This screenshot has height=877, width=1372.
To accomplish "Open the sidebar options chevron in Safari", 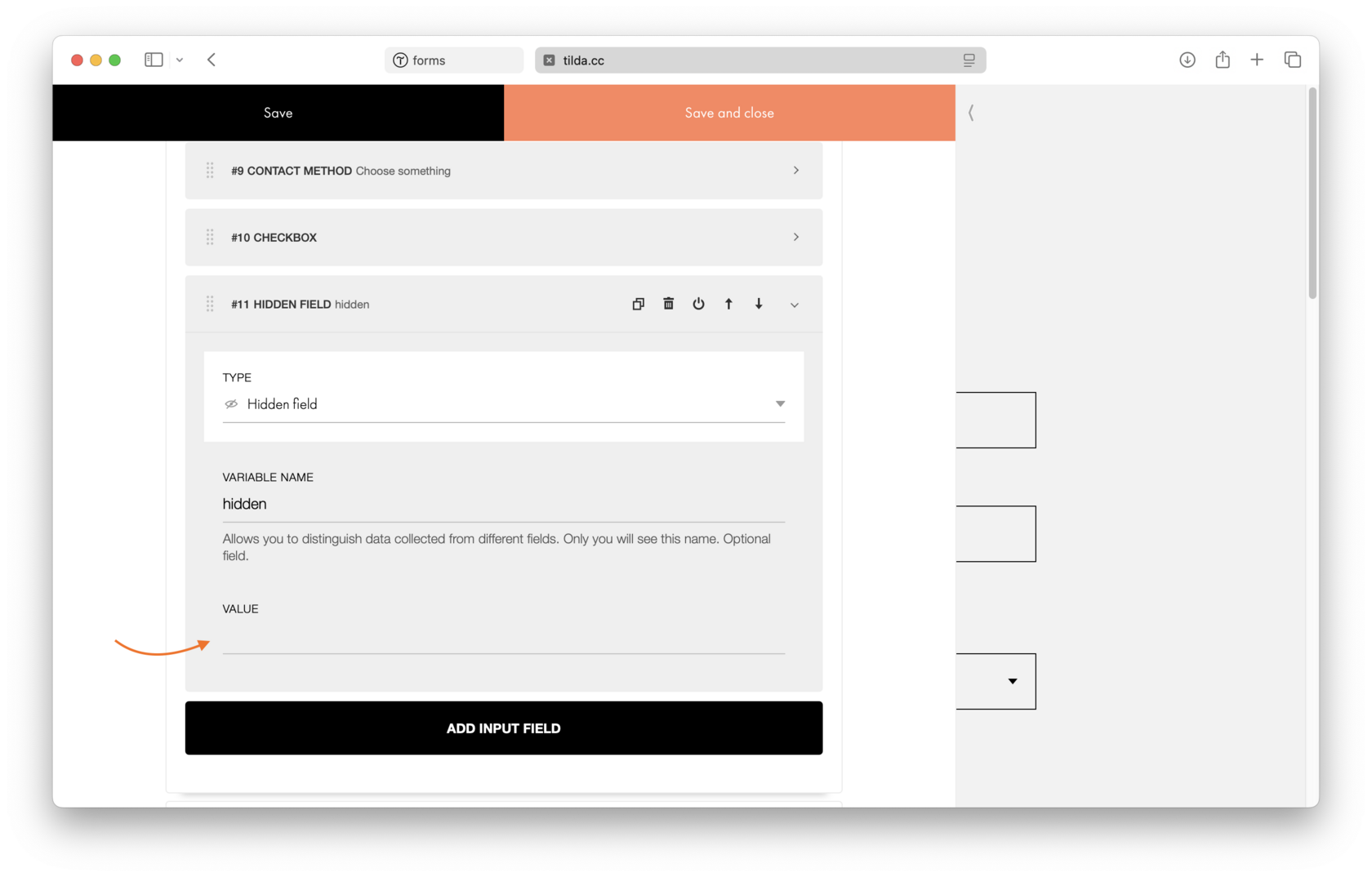I will click(180, 60).
